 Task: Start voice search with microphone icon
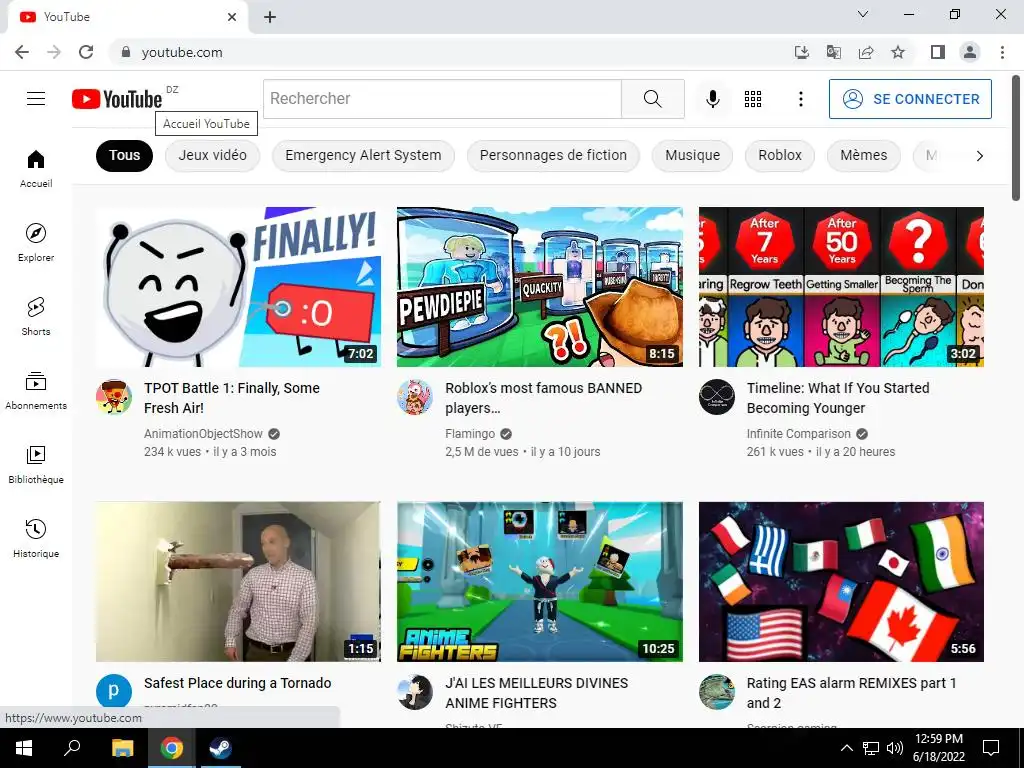point(712,99)
